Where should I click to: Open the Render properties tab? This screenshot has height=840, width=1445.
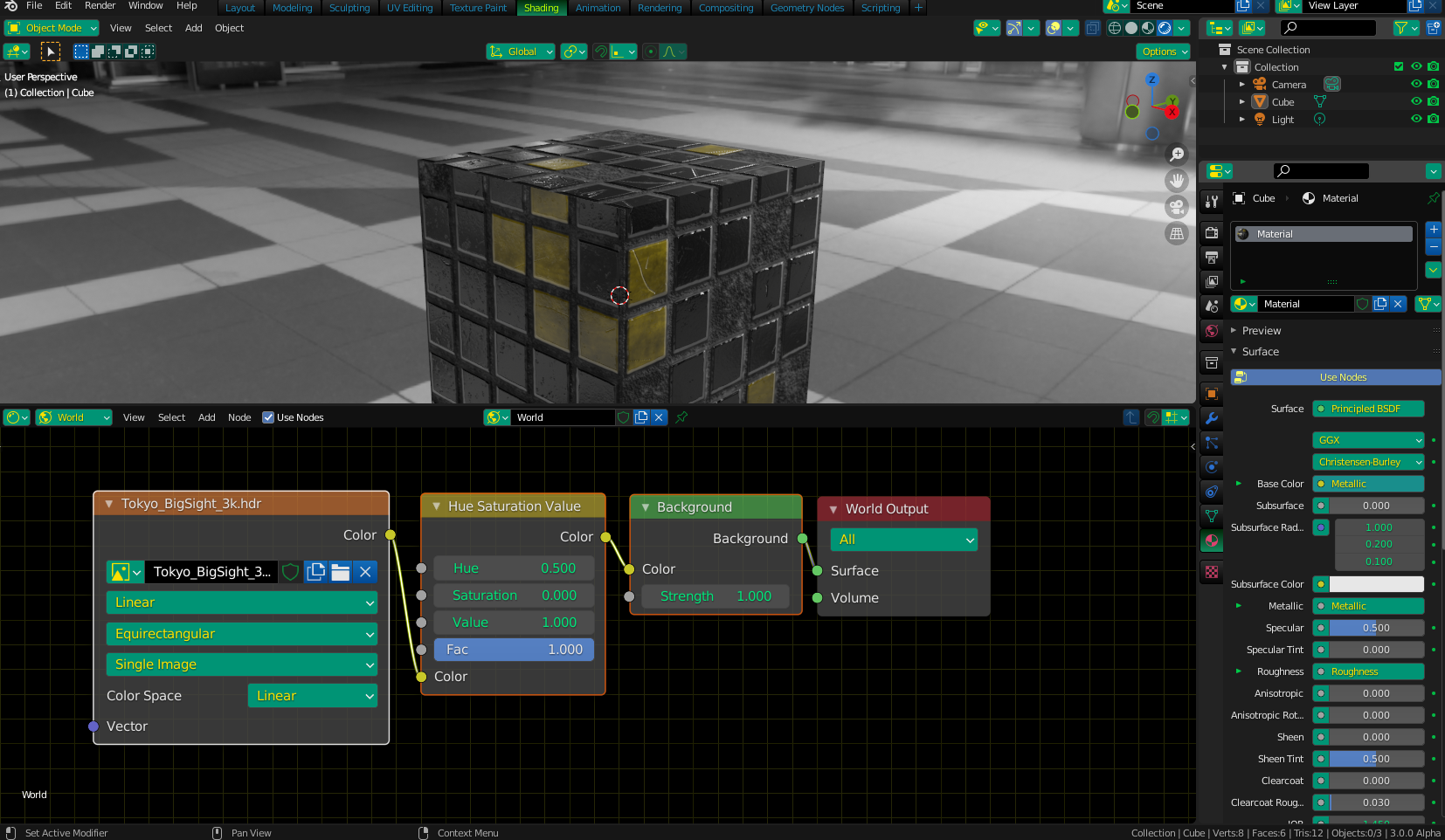[x=1212, y=233]
